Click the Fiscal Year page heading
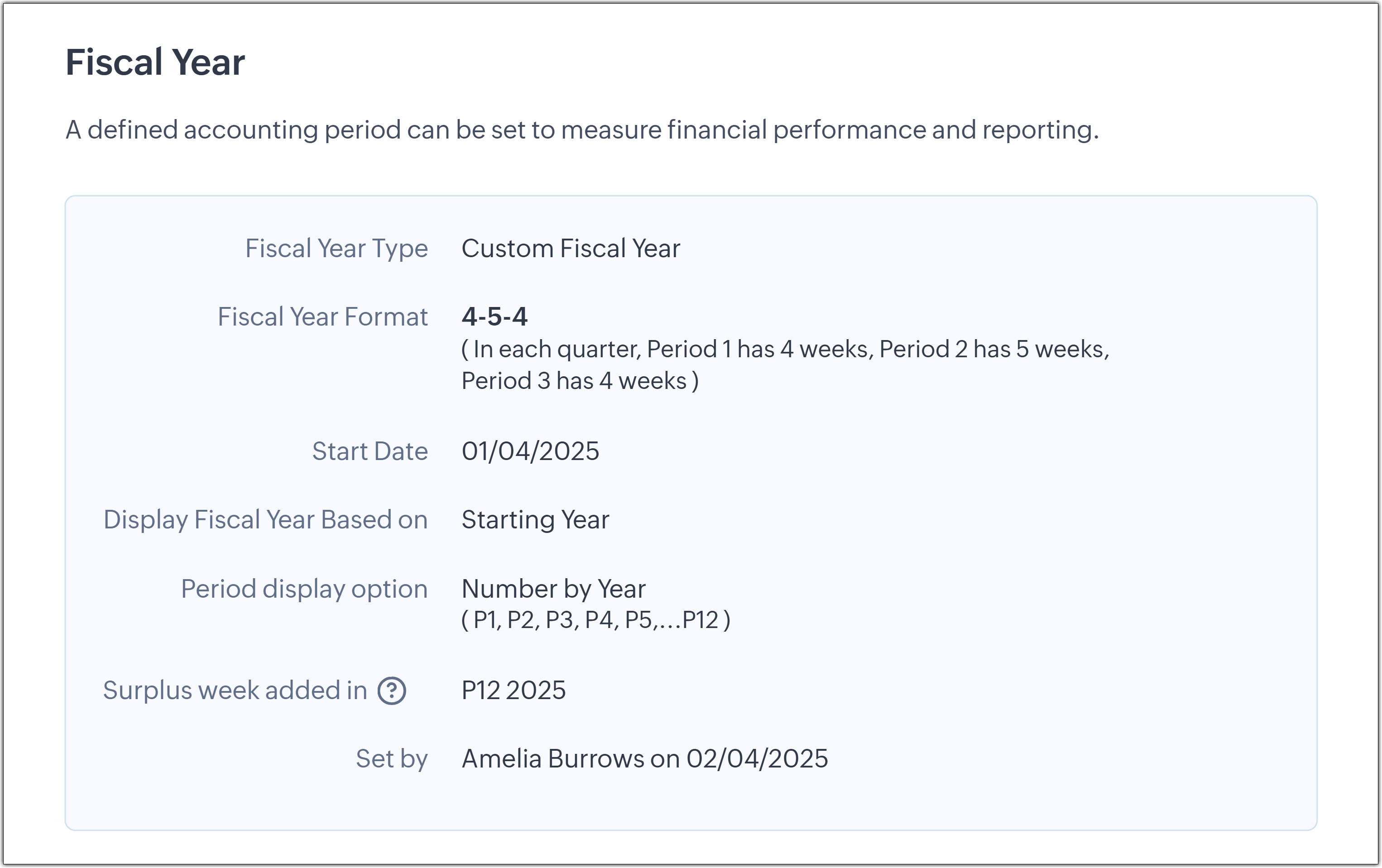1382x868 pixels. tap(155, 62)
